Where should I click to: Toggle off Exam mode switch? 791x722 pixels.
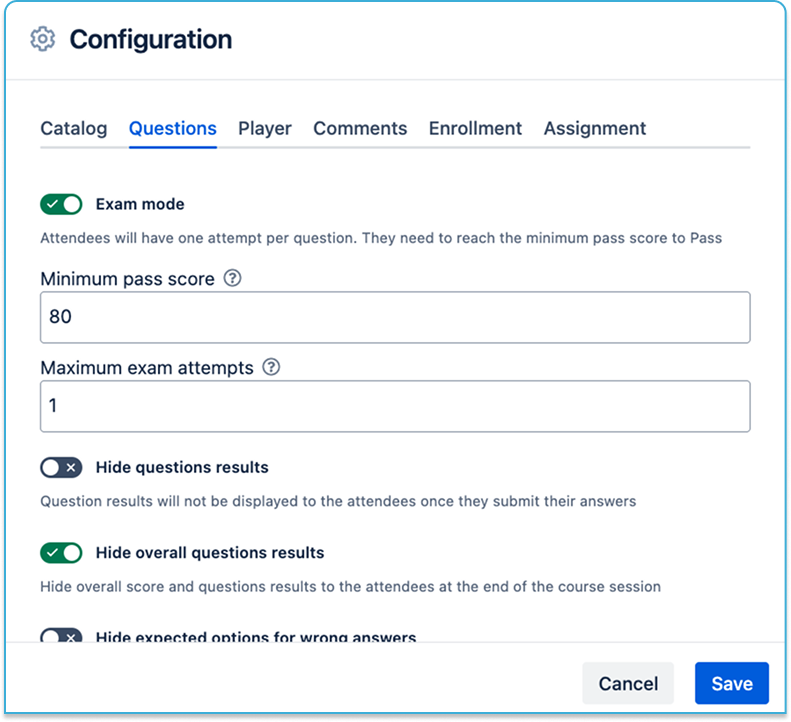61,204
